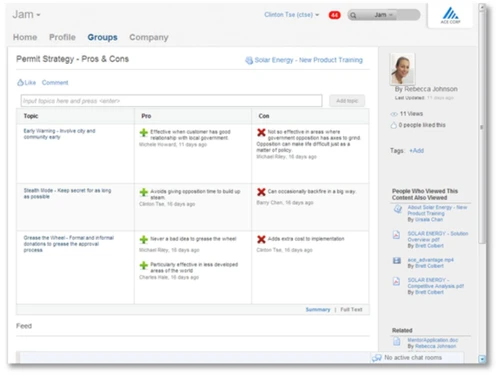Open the Early Warning topic link

[x=59, y=134]
